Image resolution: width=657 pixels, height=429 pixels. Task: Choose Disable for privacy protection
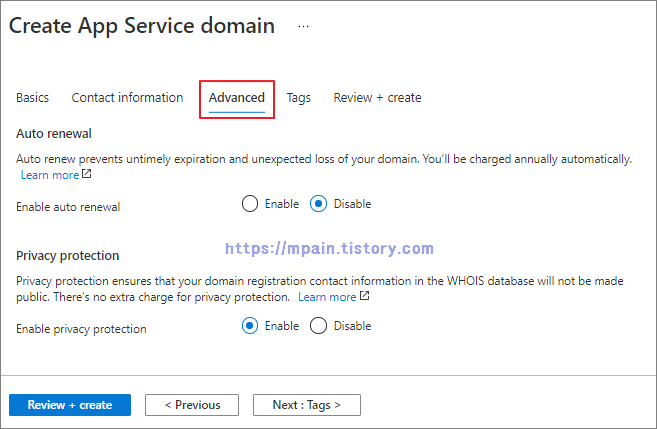pos(318,326)
